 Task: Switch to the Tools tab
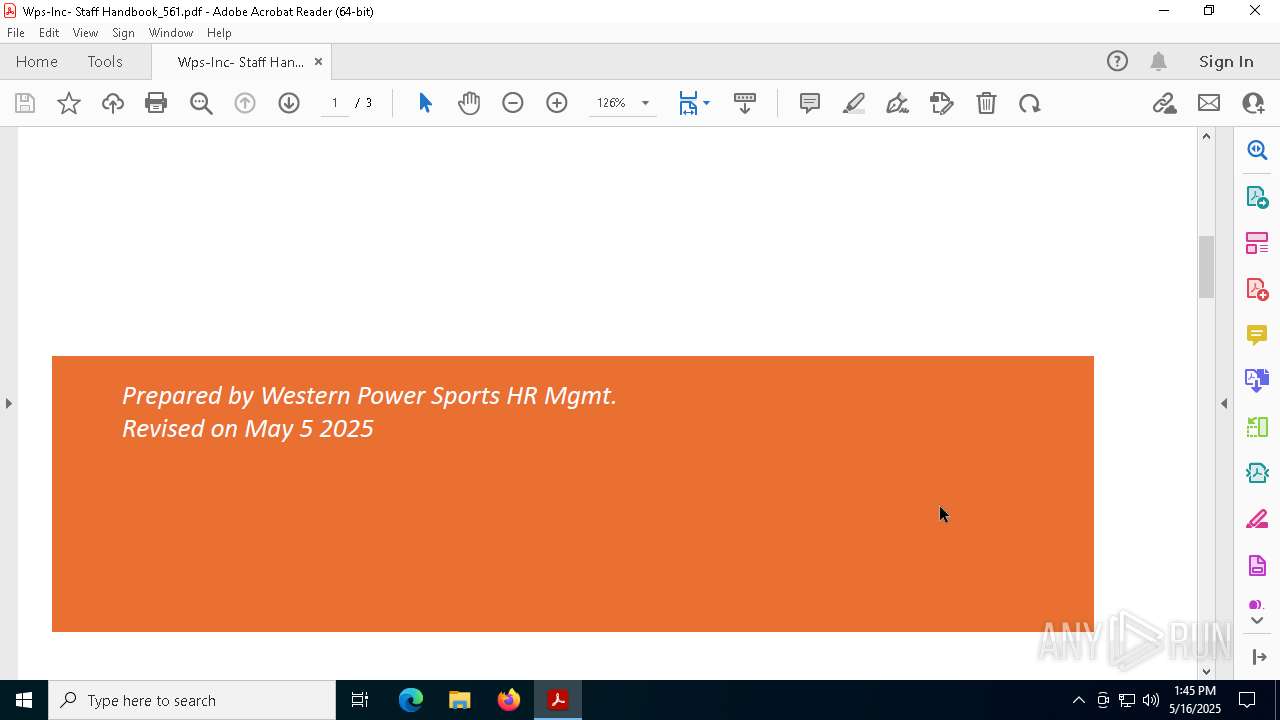click(x=105, y=61)
